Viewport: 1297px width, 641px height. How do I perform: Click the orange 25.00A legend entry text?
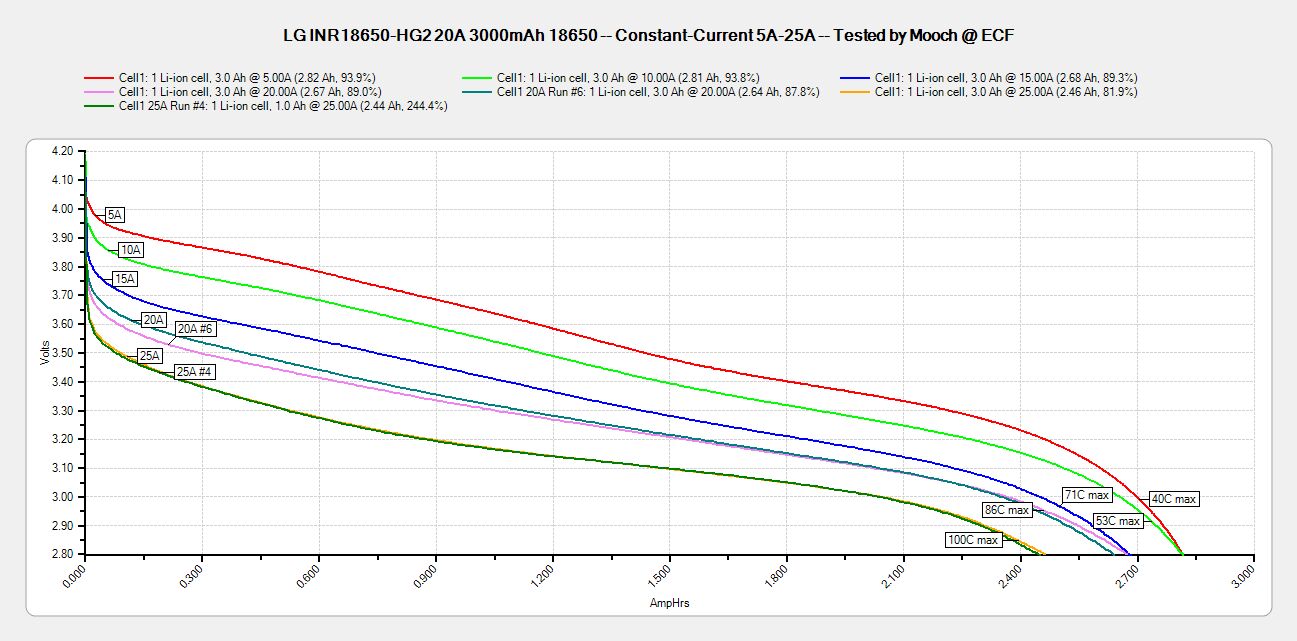click(1006, 92)
